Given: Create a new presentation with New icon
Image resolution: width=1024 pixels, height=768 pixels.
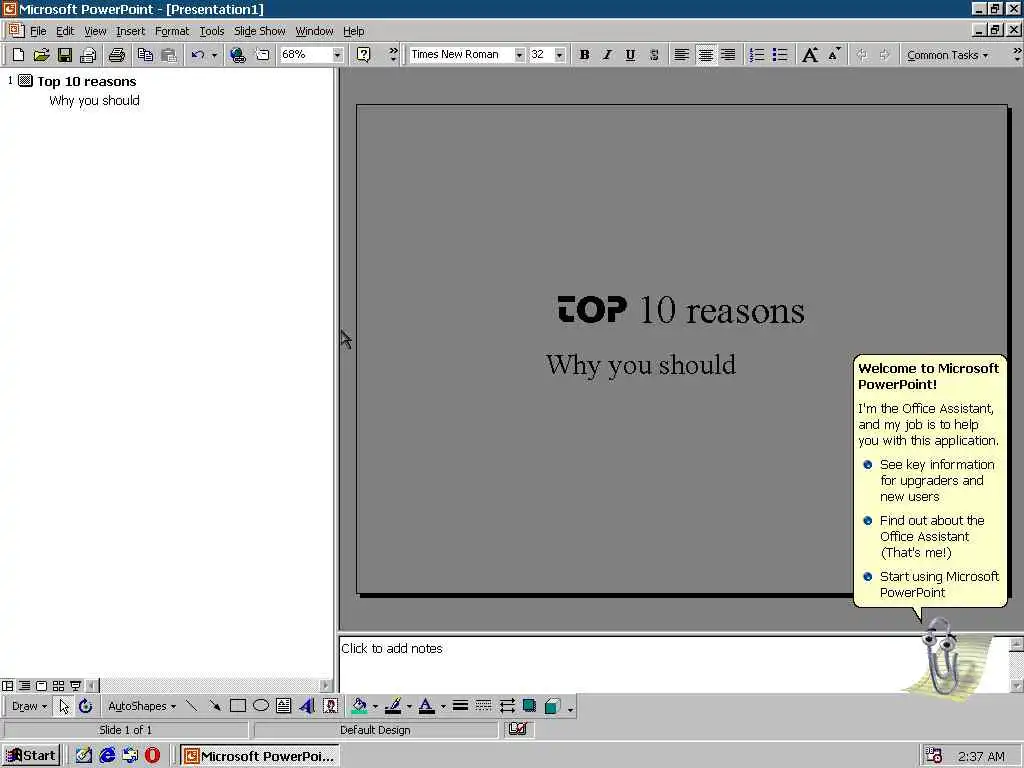Looking at the screenshot, I should (18, 55).
